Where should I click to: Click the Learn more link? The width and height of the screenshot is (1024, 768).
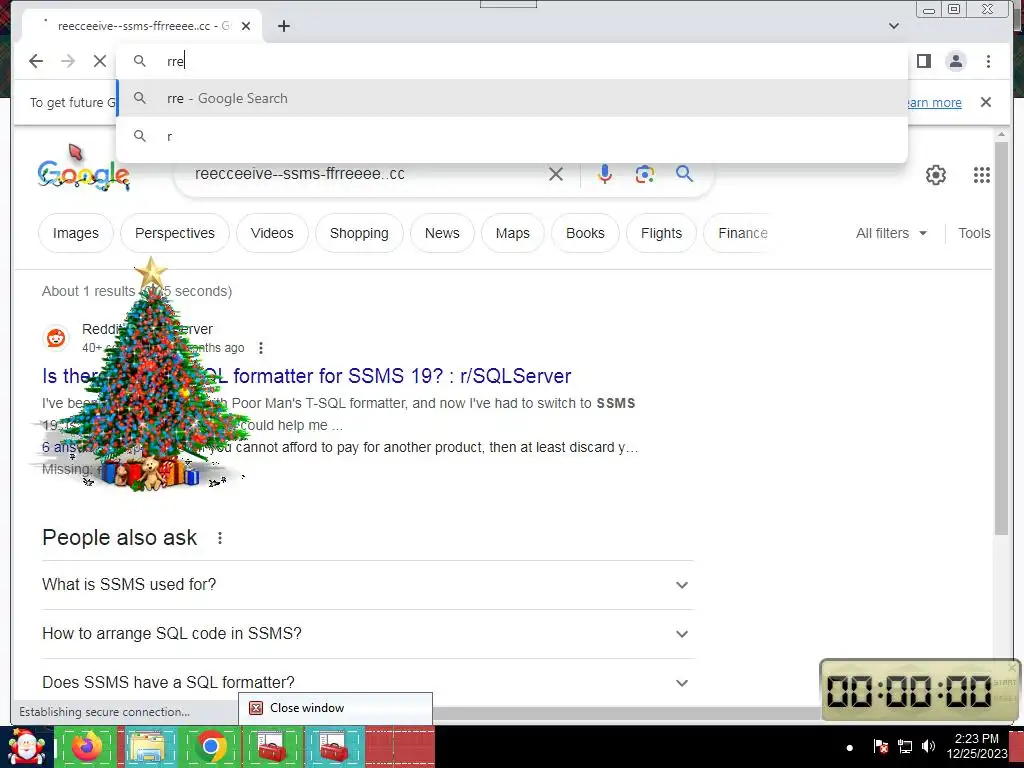pos(934,103)
